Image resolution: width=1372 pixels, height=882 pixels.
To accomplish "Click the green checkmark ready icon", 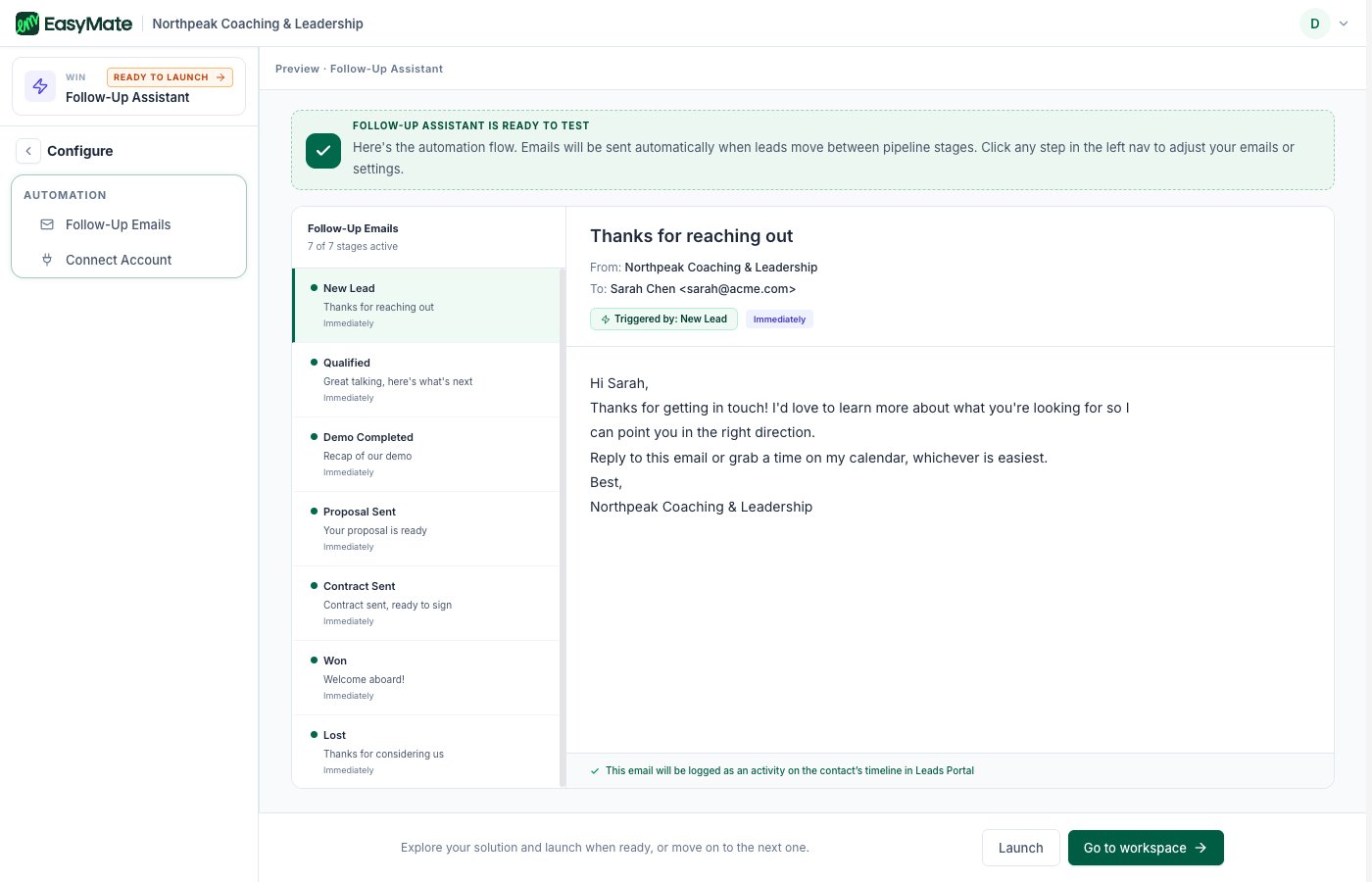I will coord(323,151).
